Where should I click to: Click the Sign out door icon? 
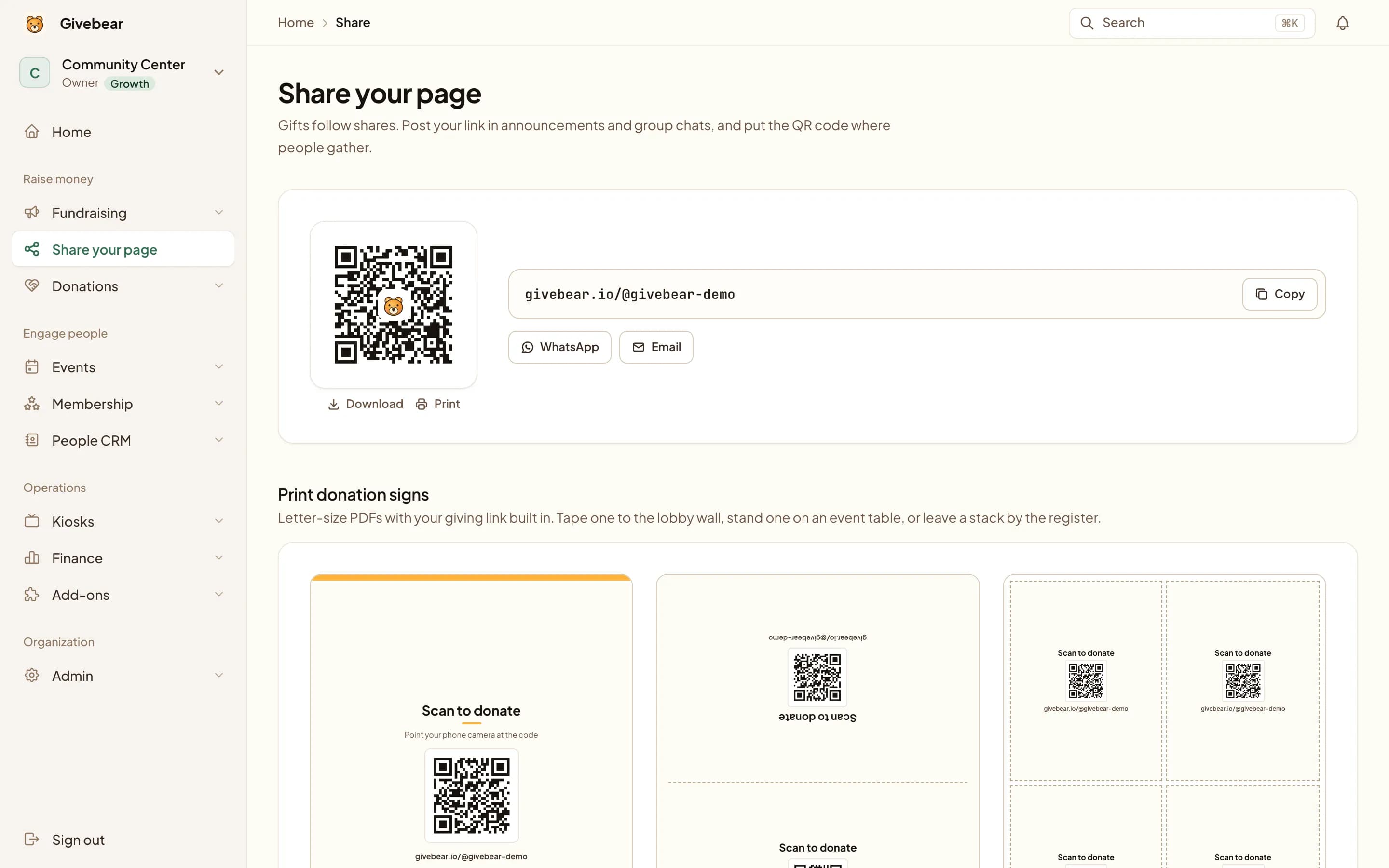(x=32, y=839)
